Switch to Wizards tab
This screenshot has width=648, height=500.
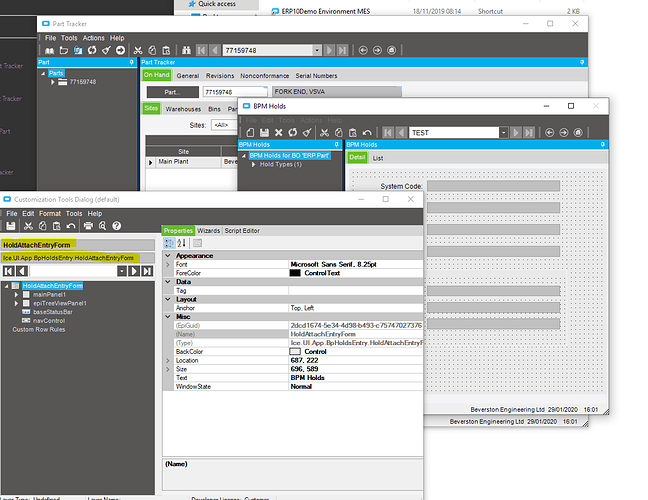208,231
